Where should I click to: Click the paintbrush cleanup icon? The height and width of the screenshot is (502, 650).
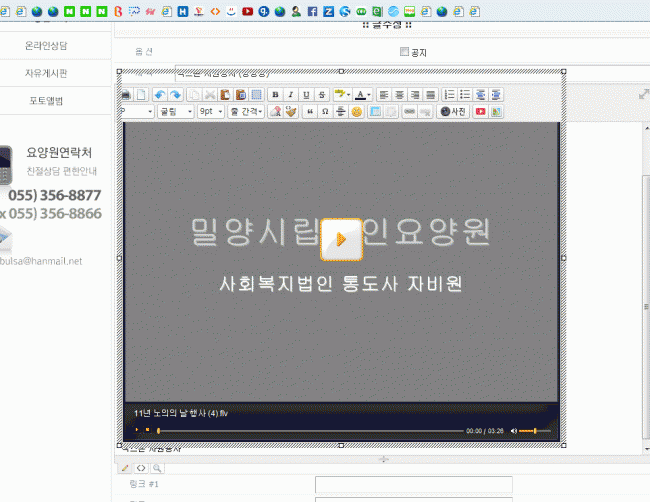click(291, 112)
